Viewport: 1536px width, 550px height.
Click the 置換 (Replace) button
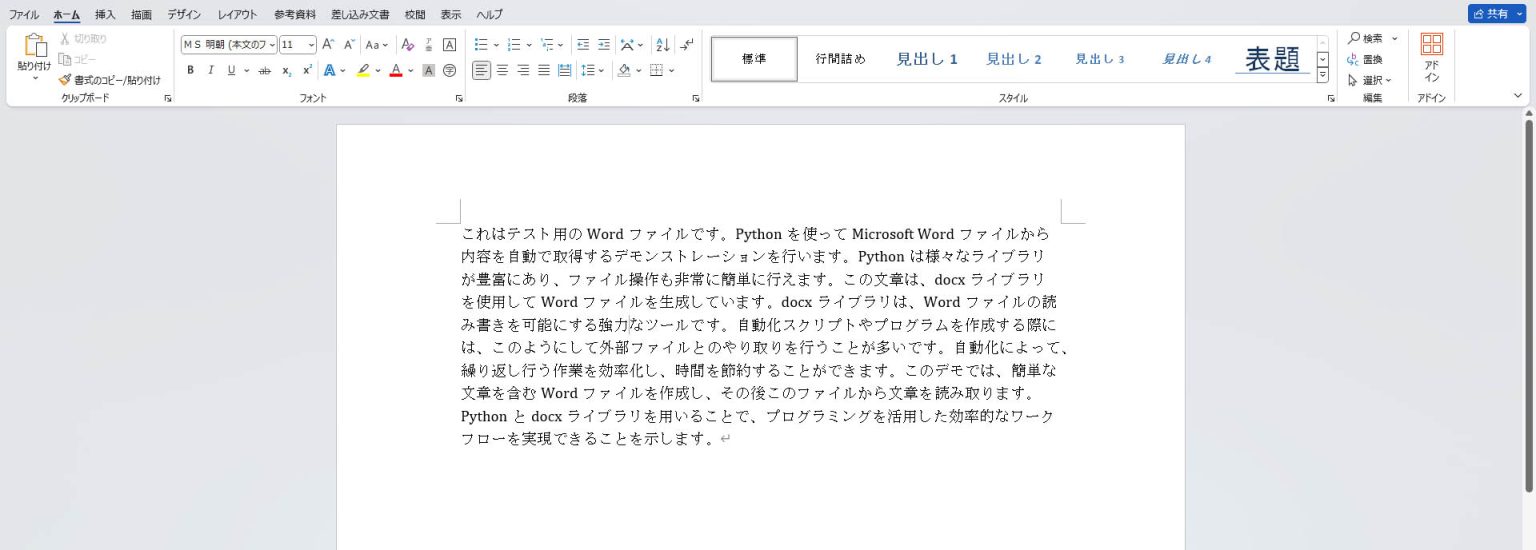[1366, 59]
